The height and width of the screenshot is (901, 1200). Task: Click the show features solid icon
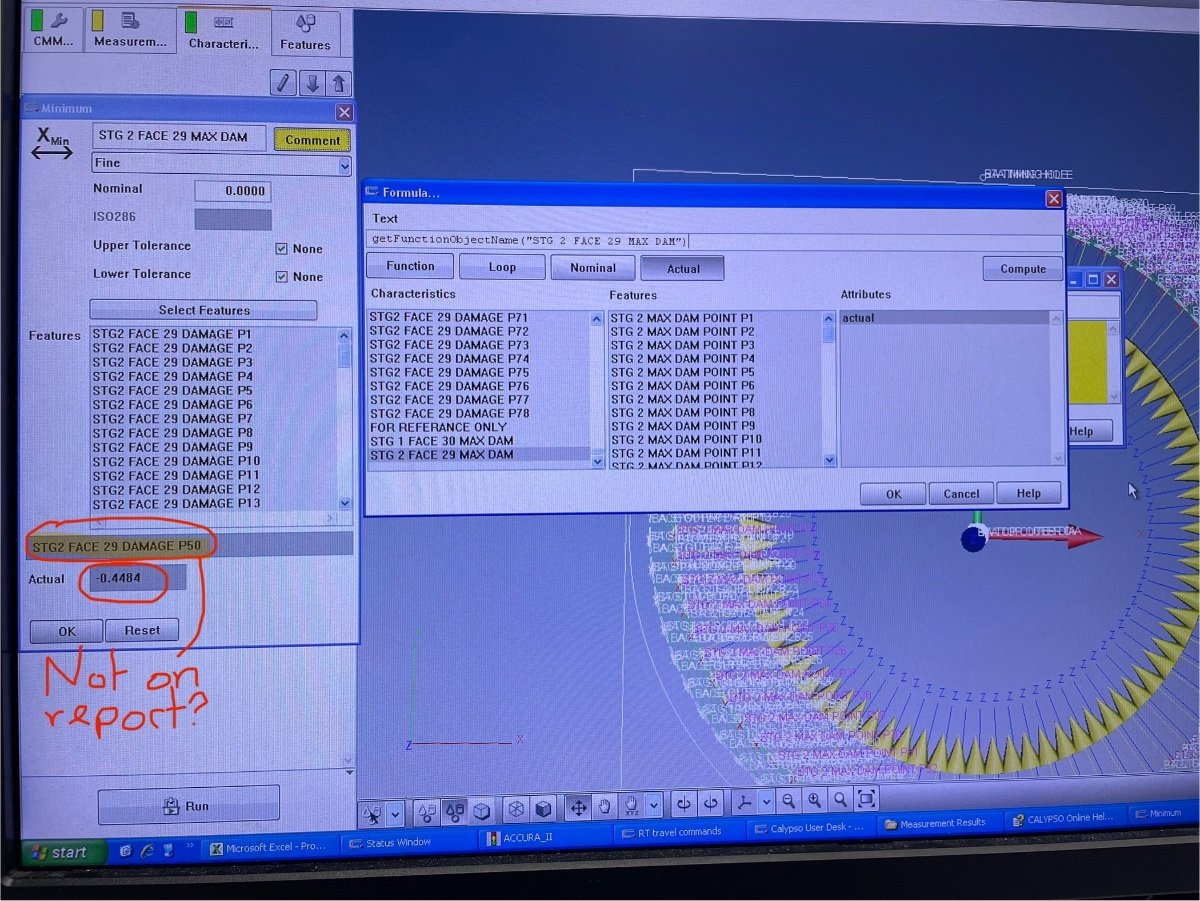[x=453, y=810]
